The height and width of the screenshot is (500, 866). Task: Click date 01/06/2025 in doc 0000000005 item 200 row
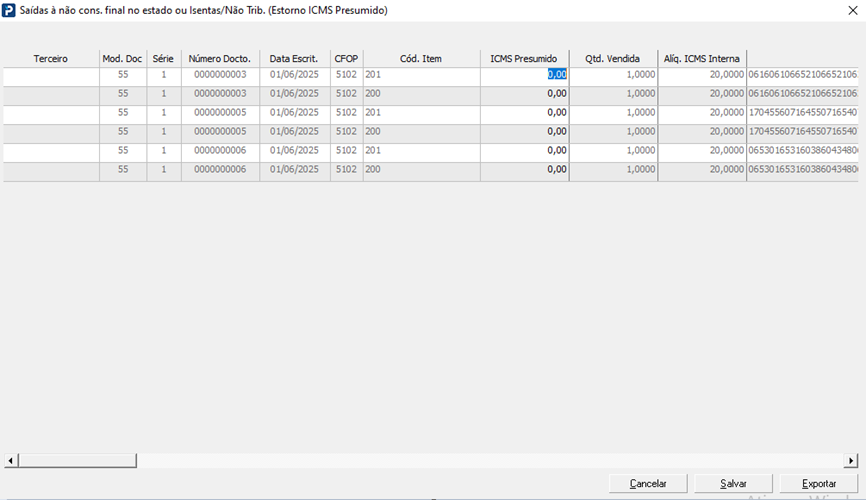click(x=294, y=131)
